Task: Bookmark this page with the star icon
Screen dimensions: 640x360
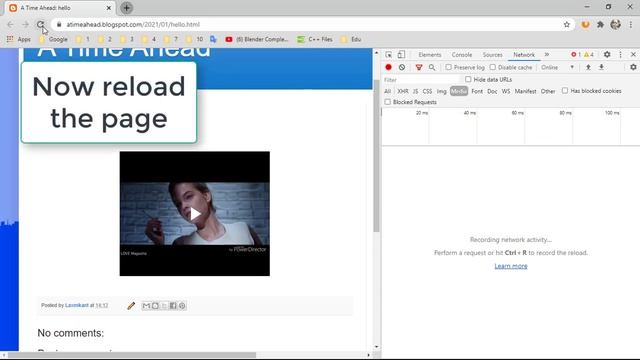Action: (567, 24)
